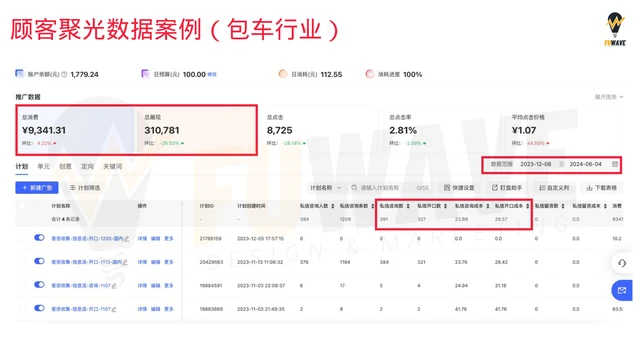
Task: Open 详情 for plan 开口-1205-国内
Action: coord(142,239)
